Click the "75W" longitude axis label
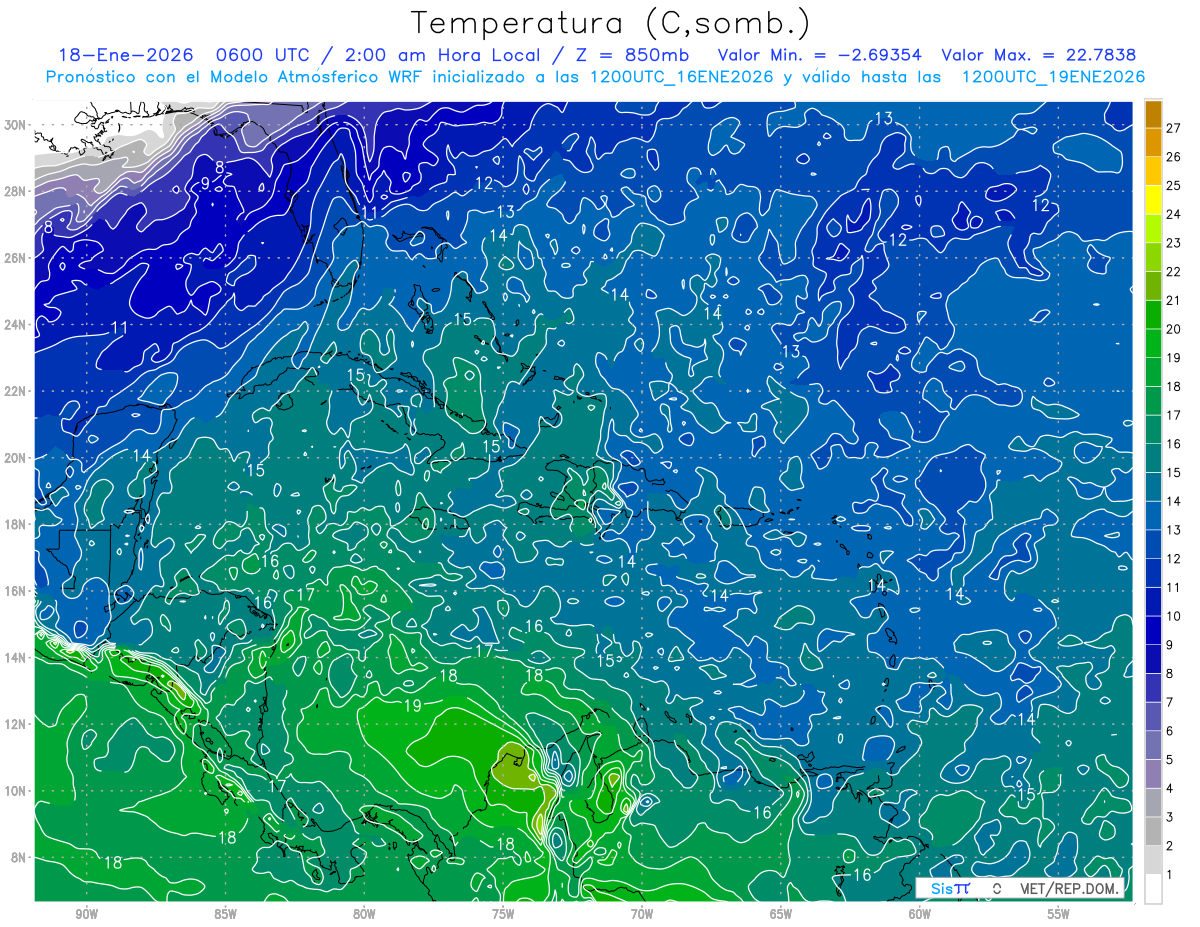1200x927 pixels. (503, 914)
